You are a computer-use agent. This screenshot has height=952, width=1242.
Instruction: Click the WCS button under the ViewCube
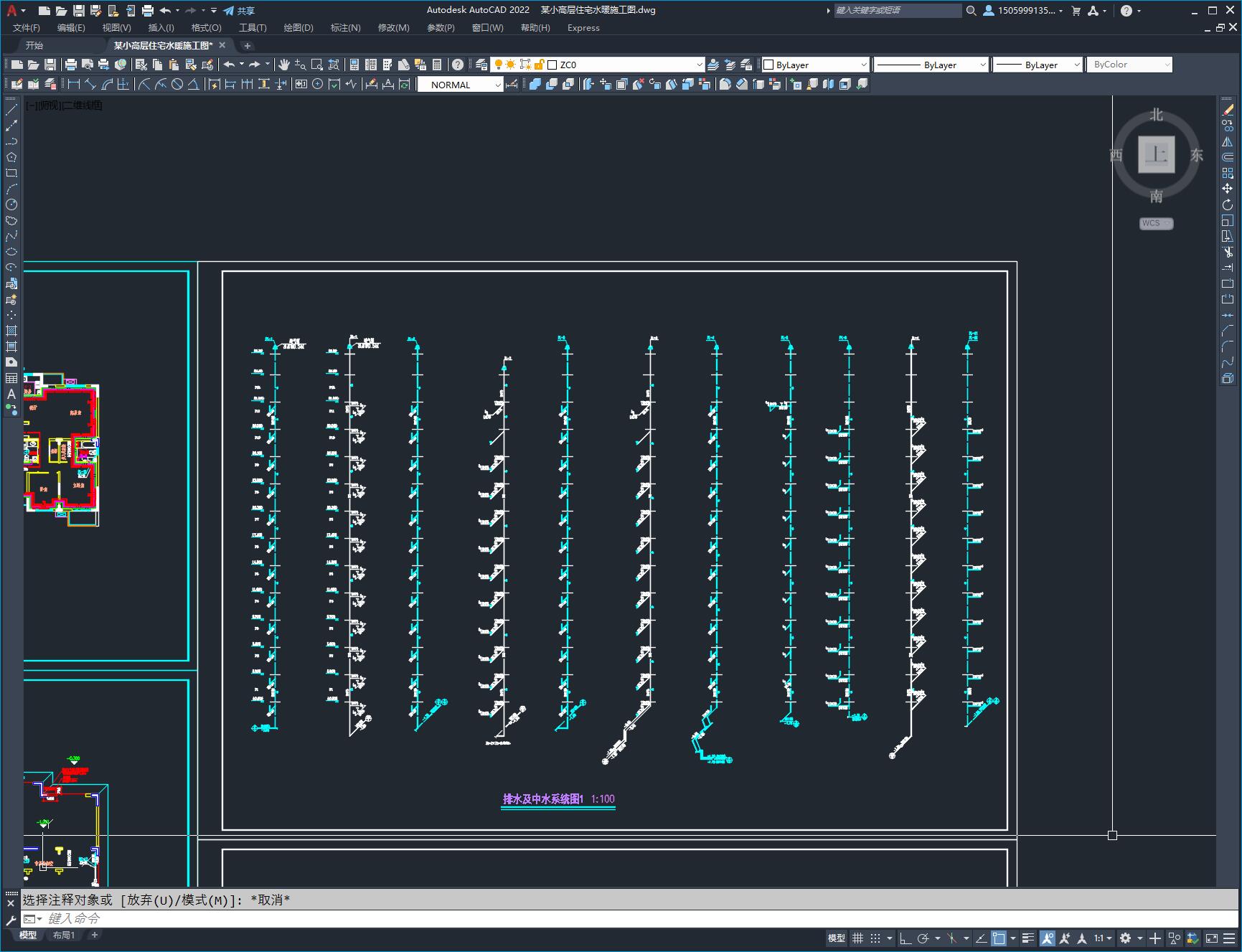point(1156,223)
